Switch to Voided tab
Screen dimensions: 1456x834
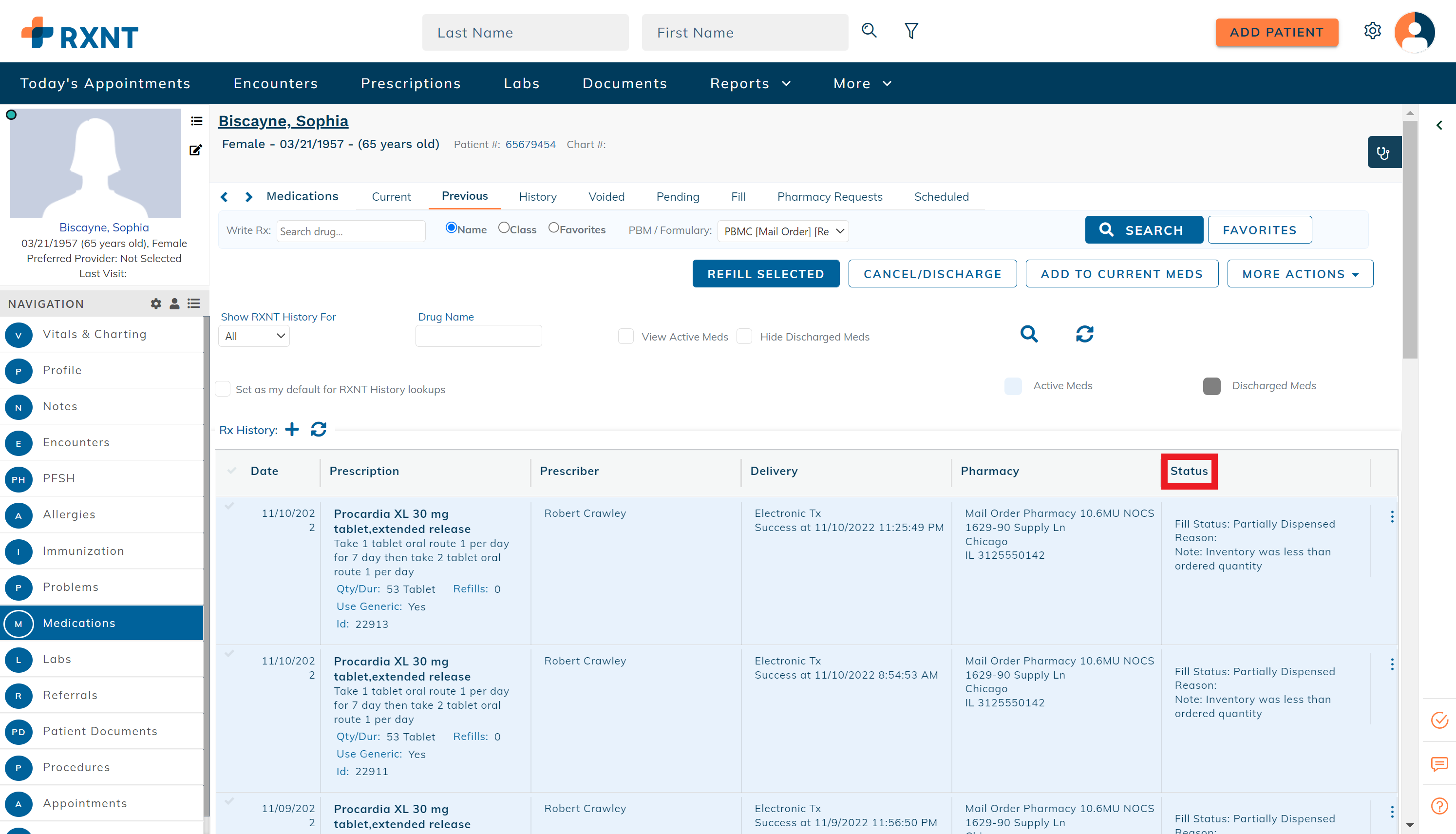[606, 197]
